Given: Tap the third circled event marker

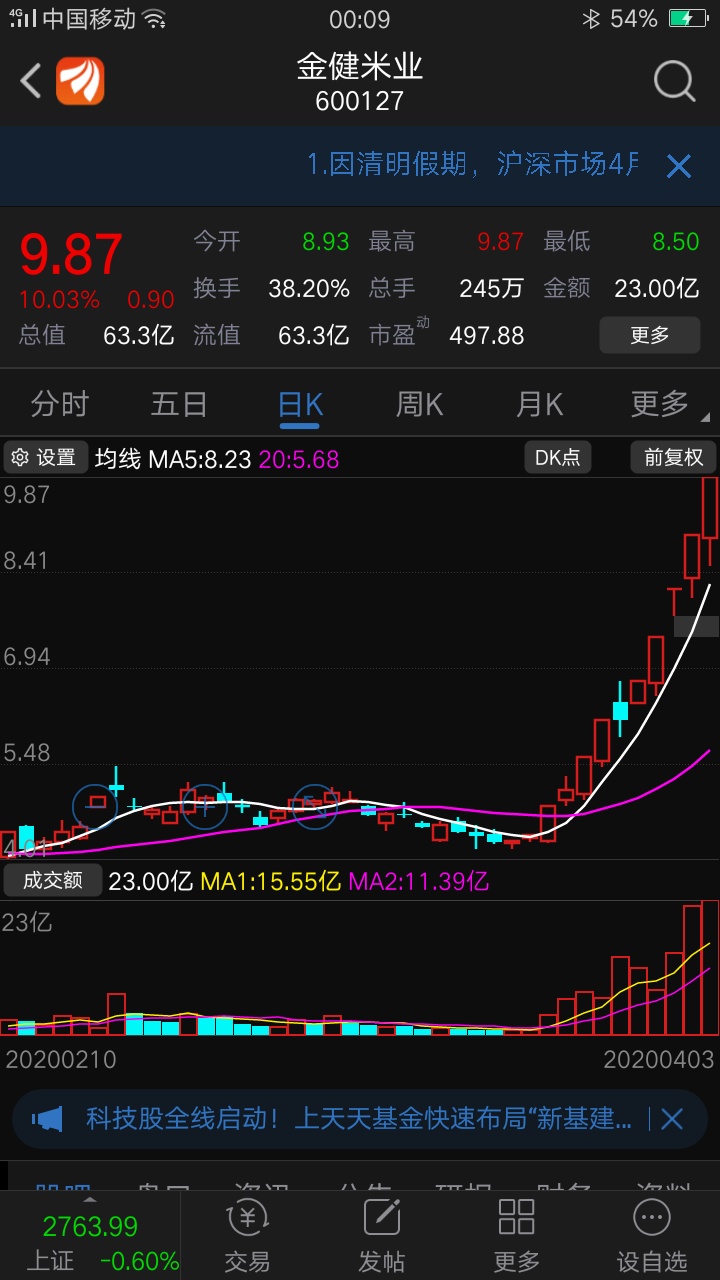Looking at the screenshot, I should click(x=315, y=805).
